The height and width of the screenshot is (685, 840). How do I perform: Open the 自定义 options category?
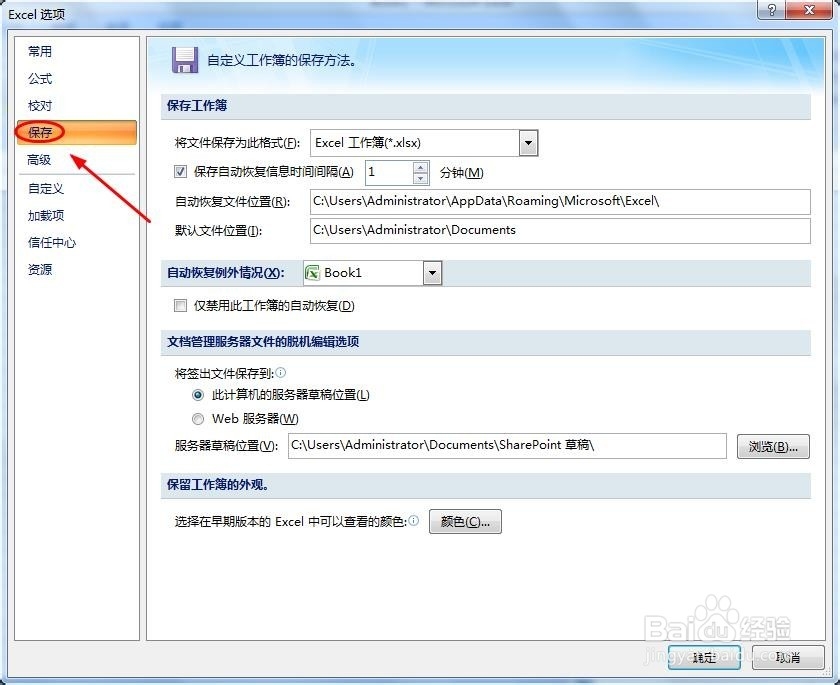pos(46,189)
